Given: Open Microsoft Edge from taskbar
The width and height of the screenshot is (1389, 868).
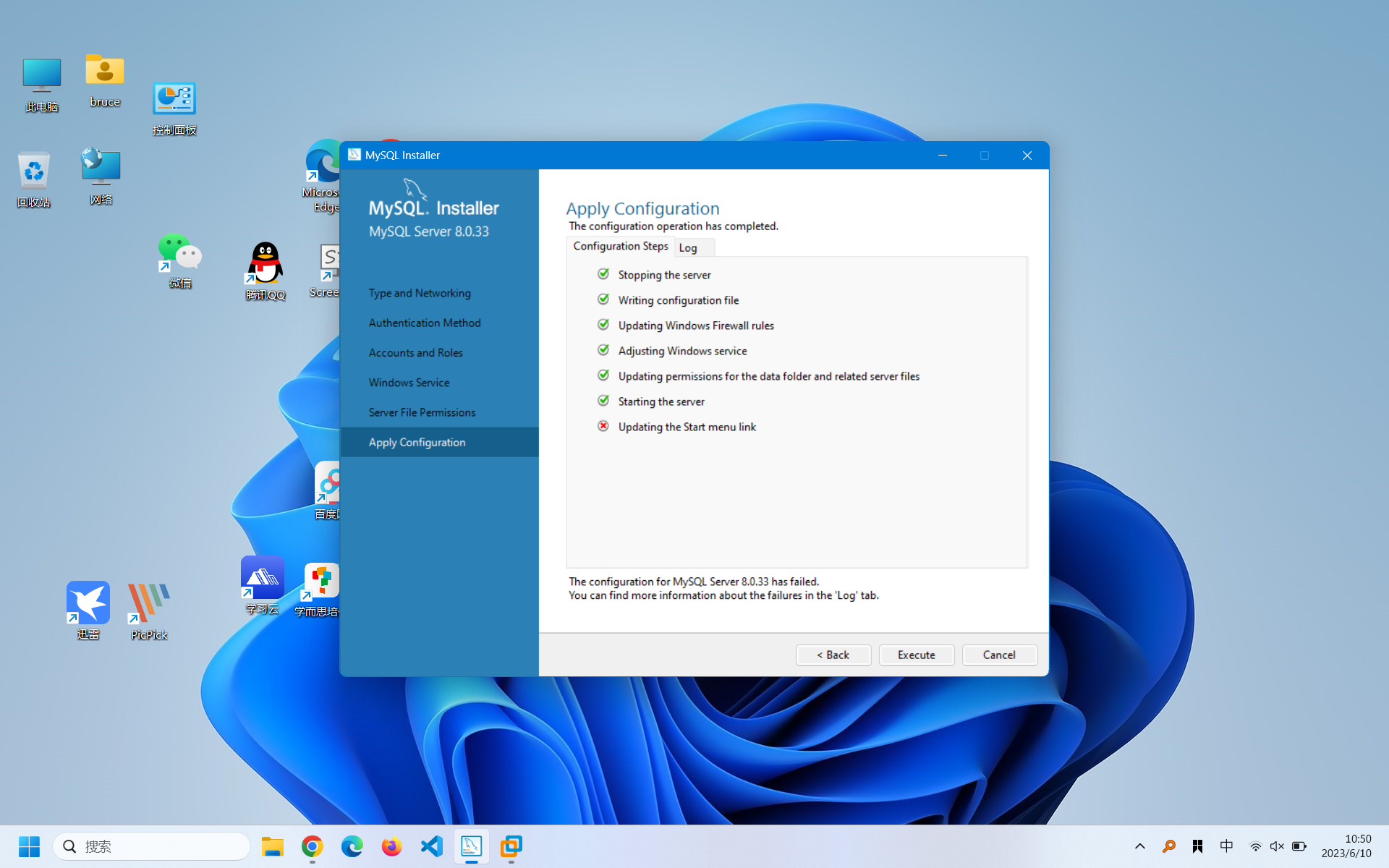Looking at the screenshot, I should (x=352, y=846).
